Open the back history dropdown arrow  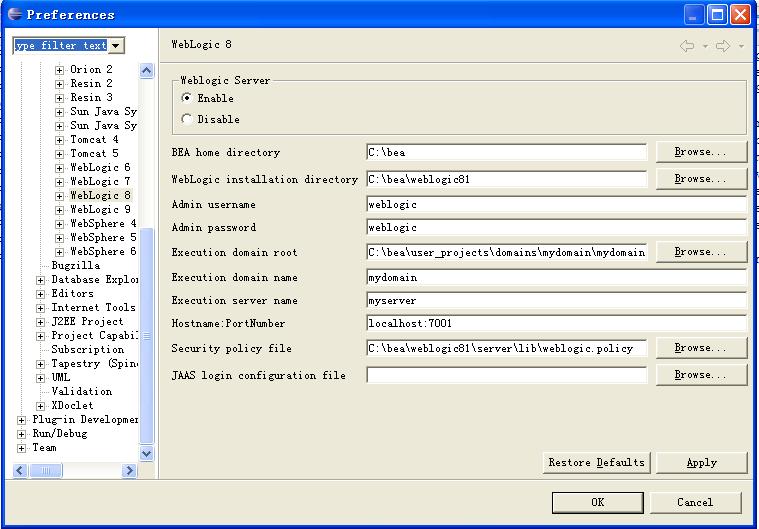705,46
